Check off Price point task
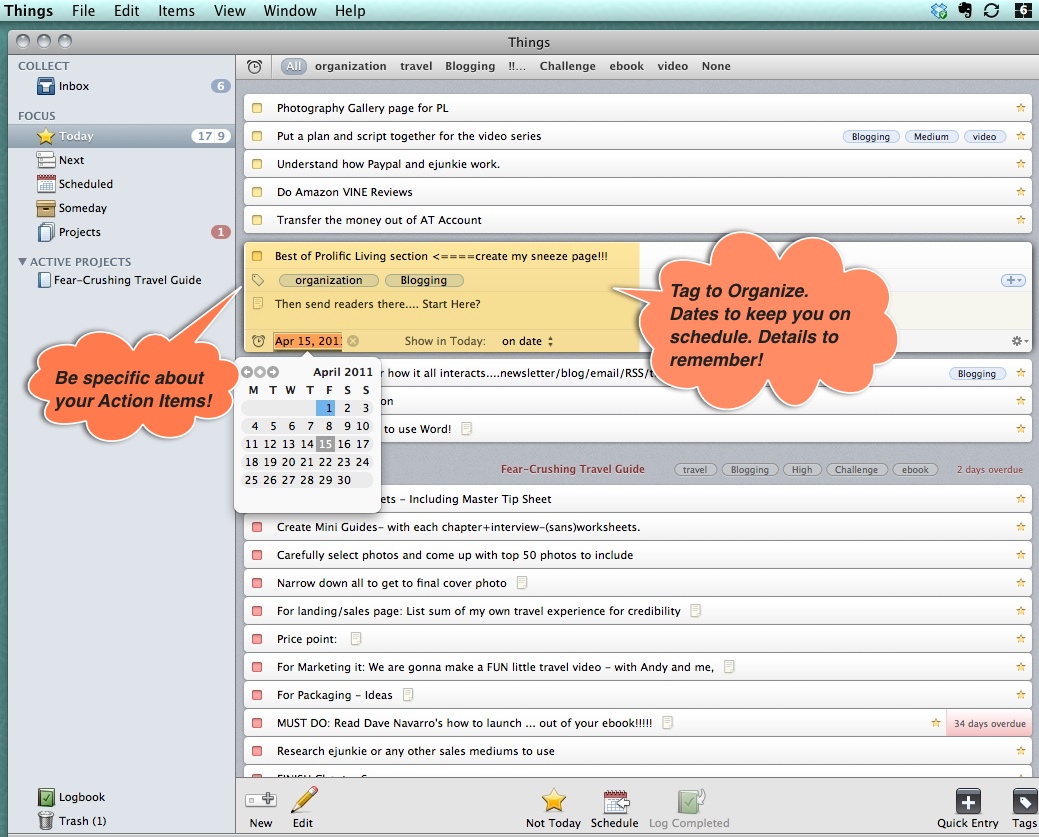 (x=257, y=639)
